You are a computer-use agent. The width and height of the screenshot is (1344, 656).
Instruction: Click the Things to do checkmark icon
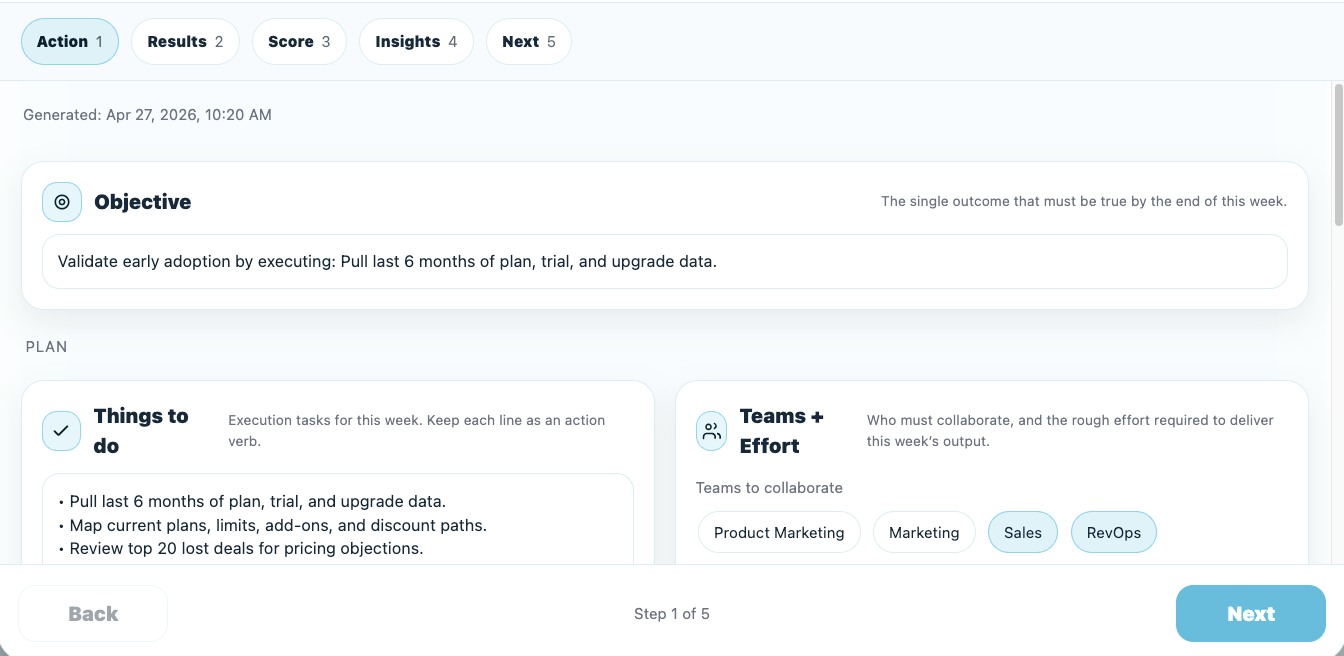[x=62, y=431]
